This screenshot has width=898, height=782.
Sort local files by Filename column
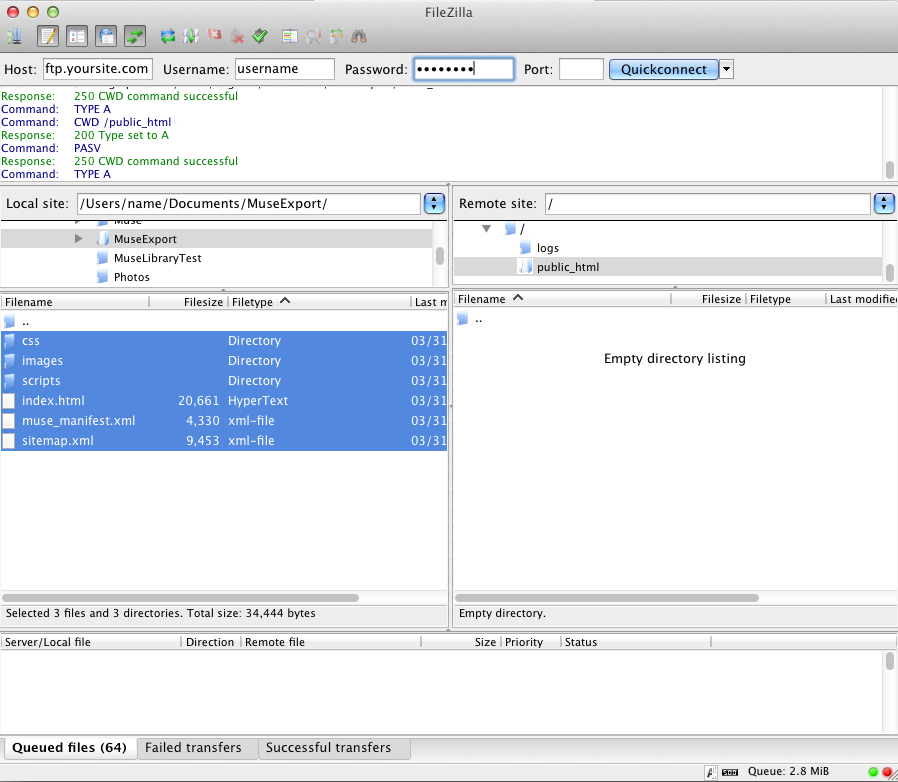click(x=75, y=302)
